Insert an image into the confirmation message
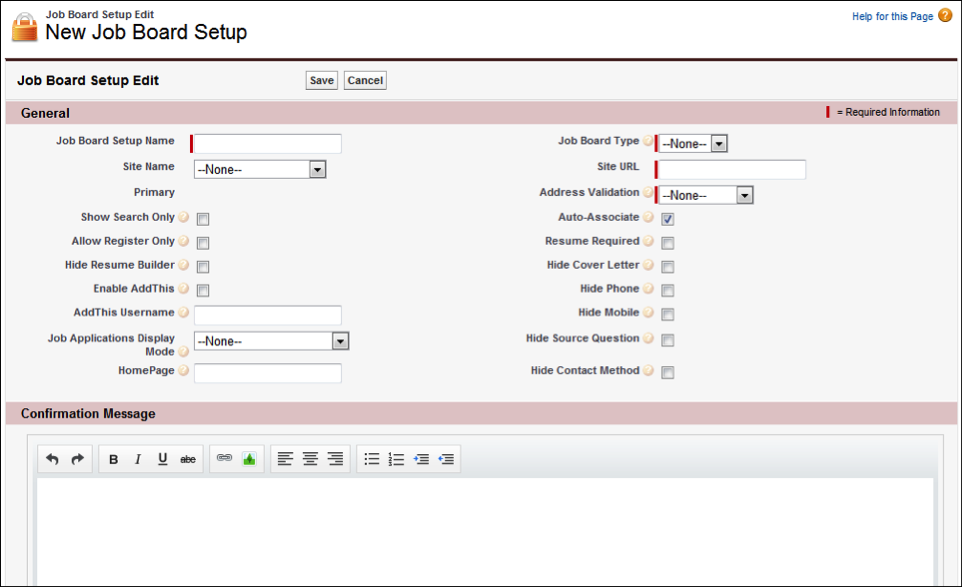Image resolution: width=963 pixels, height=588 pixels. point(249,459)
